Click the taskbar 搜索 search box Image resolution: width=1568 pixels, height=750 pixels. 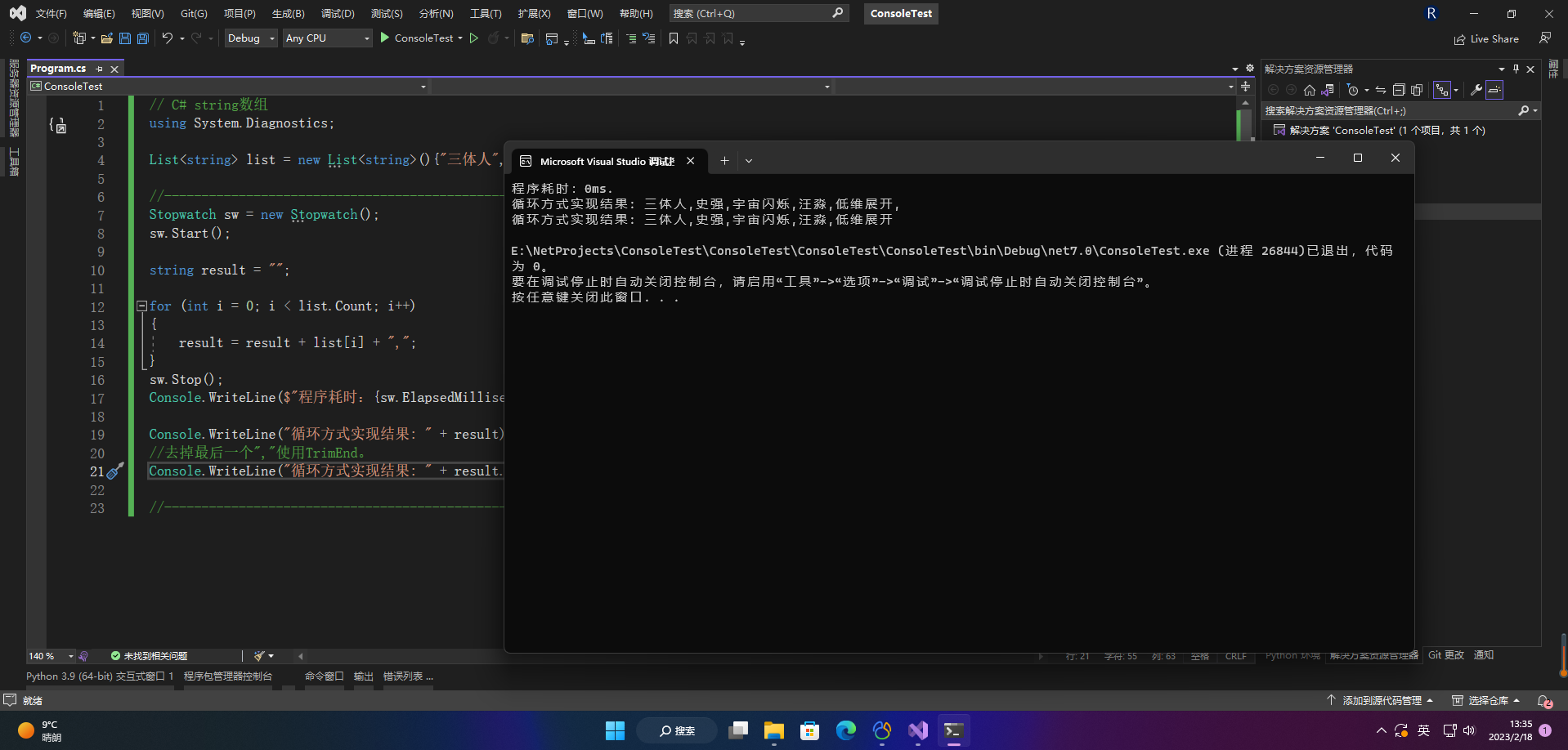(x=677, y=730)
